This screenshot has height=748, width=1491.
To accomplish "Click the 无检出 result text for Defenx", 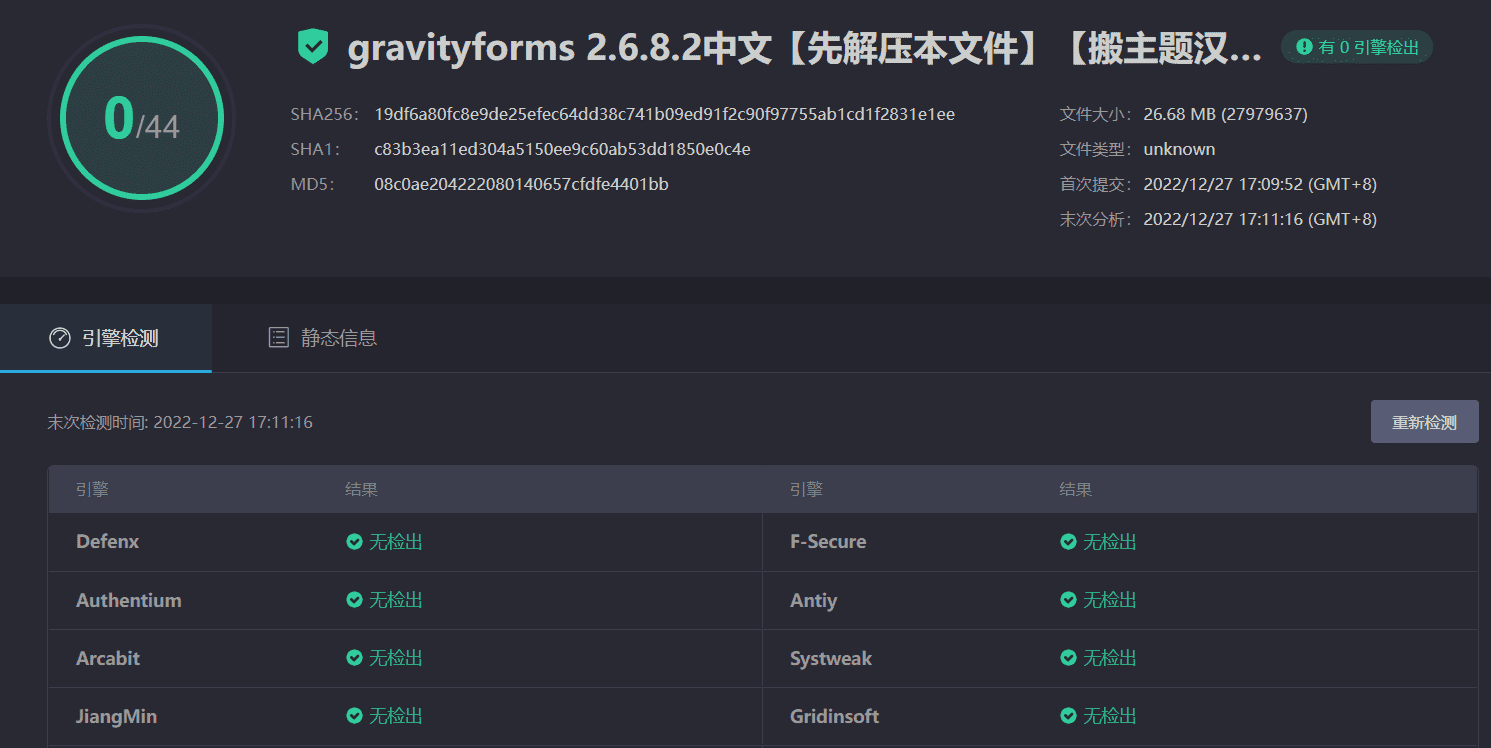I will click(x=396, y=542).
